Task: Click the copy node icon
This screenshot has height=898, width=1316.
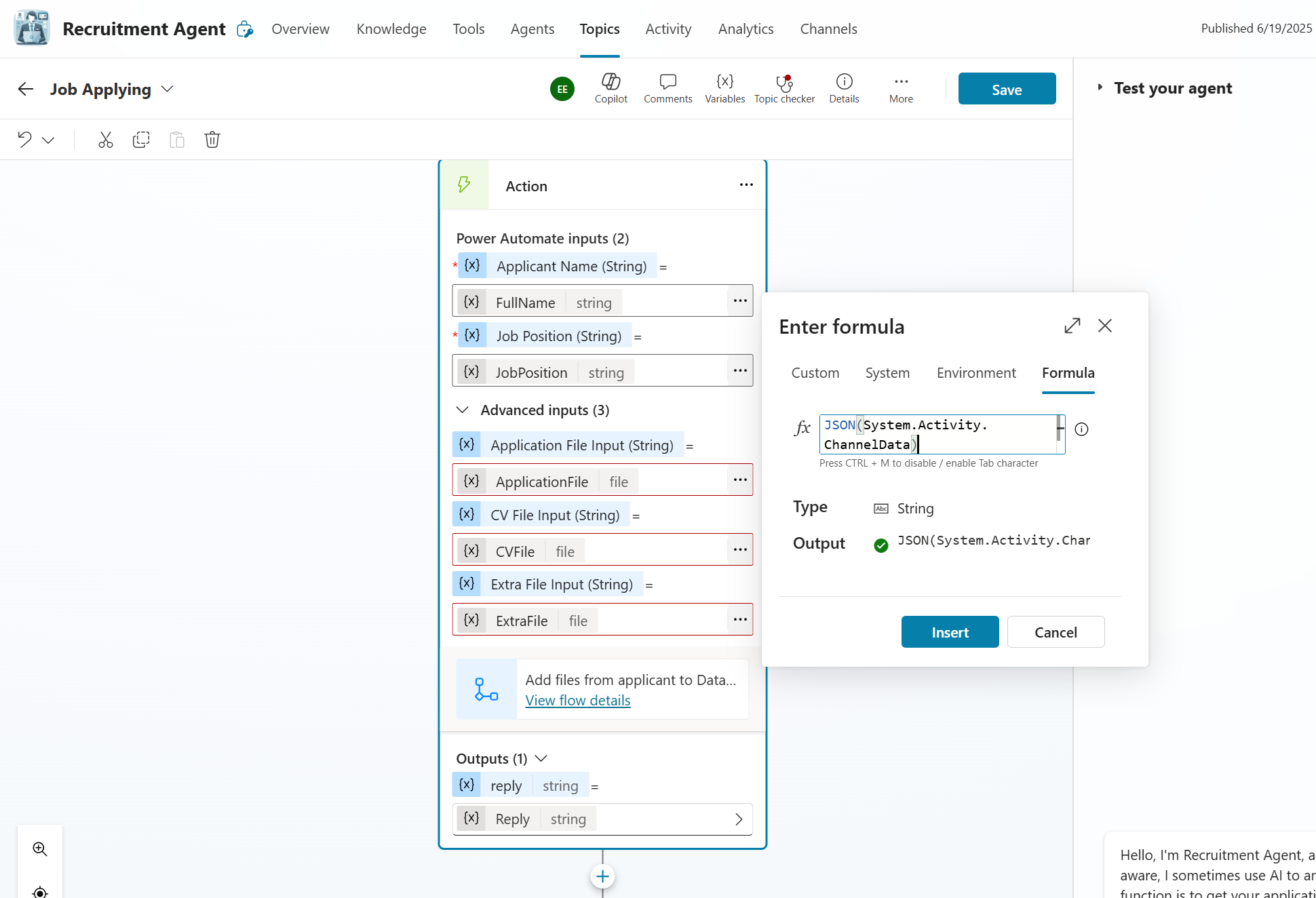Action: tap(141, 140)
